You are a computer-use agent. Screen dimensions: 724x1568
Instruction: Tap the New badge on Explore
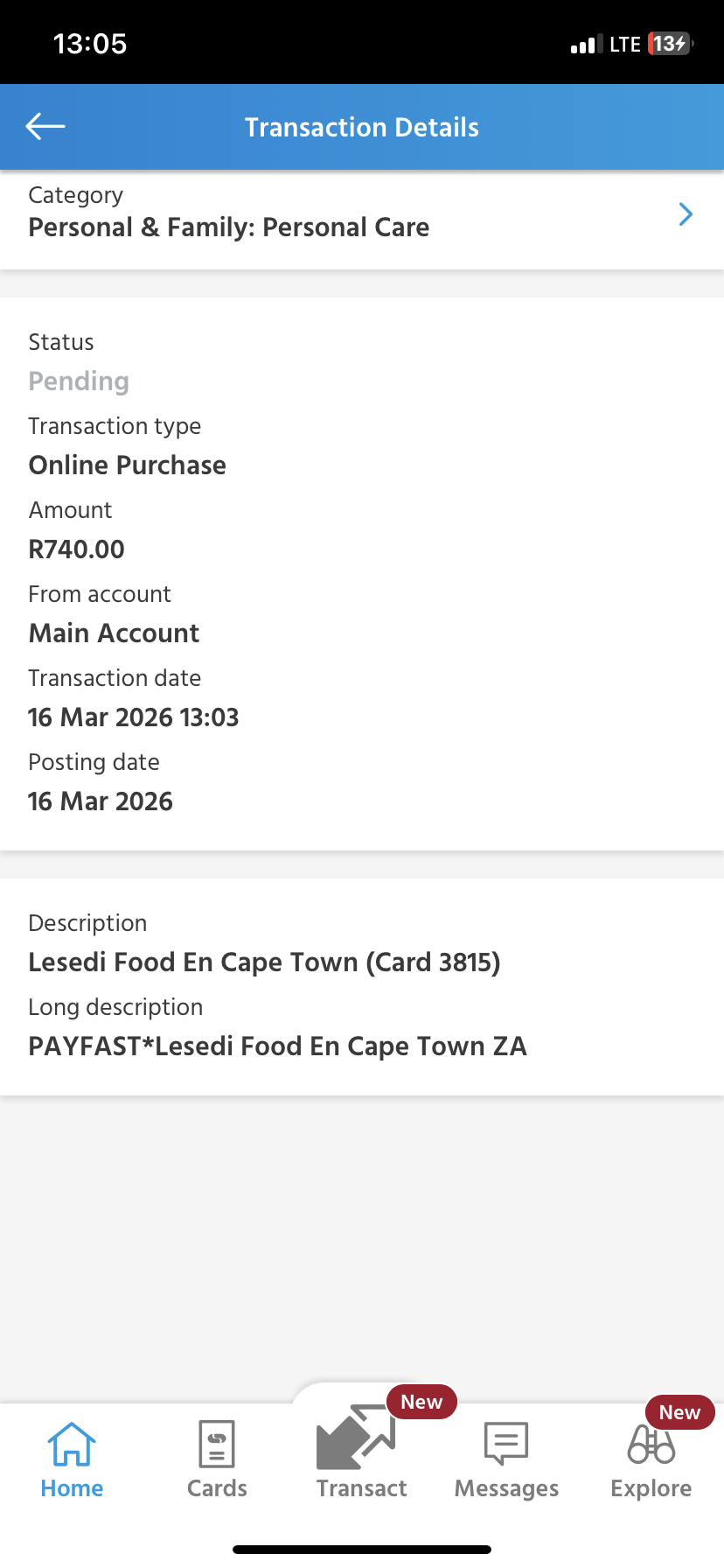tap(679, 1412)
